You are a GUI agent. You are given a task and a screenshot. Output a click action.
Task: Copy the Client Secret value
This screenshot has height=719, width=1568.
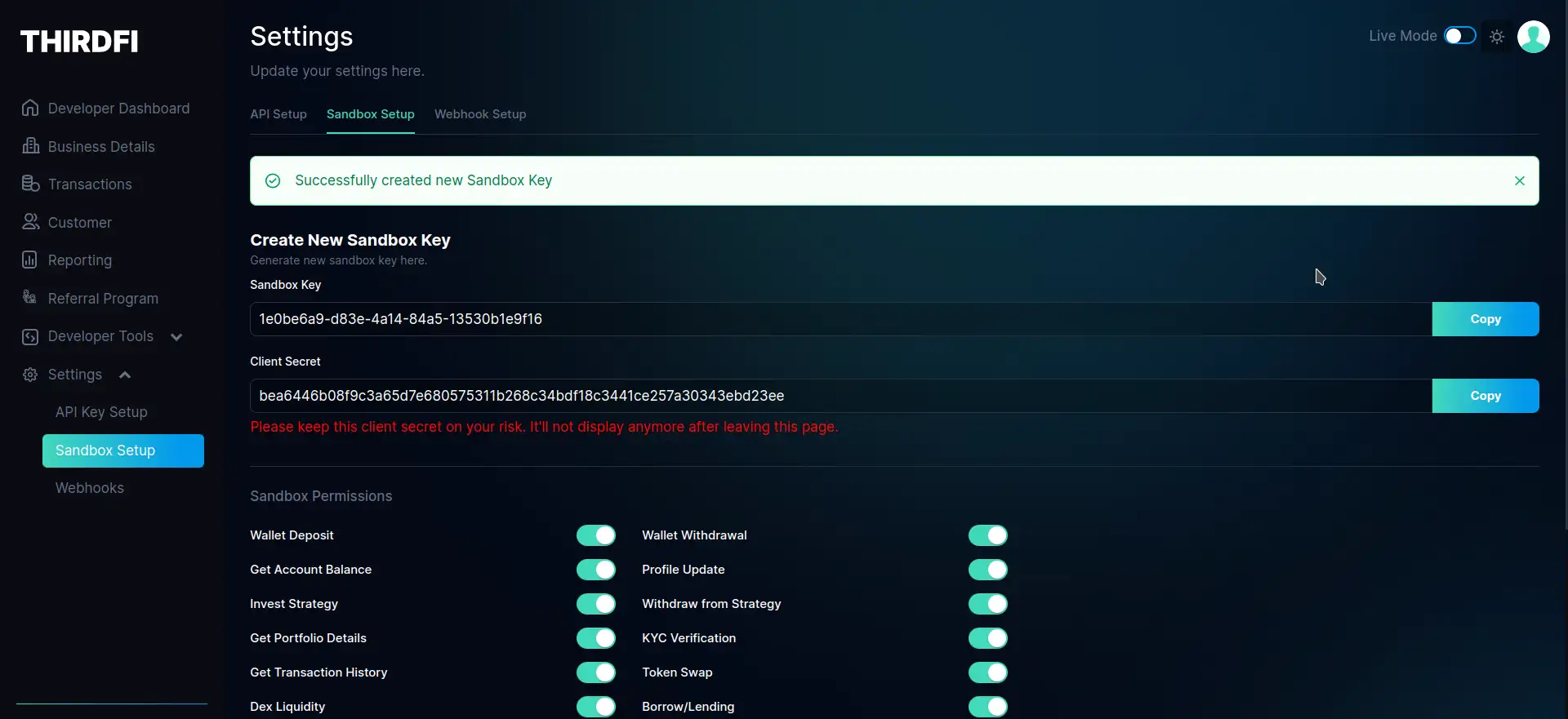1485,396
